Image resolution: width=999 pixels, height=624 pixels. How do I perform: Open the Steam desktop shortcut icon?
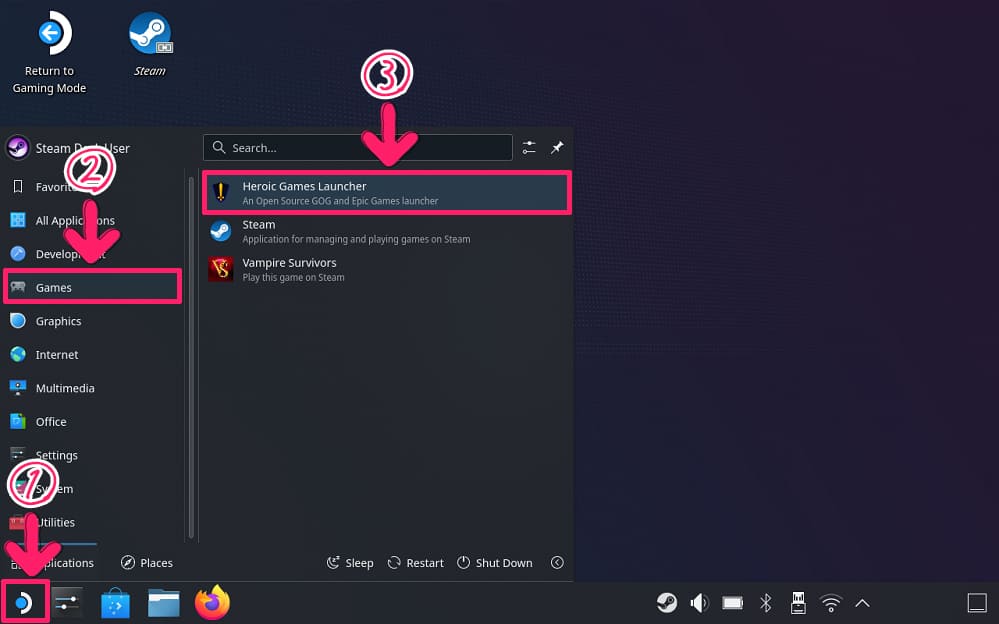150,43
